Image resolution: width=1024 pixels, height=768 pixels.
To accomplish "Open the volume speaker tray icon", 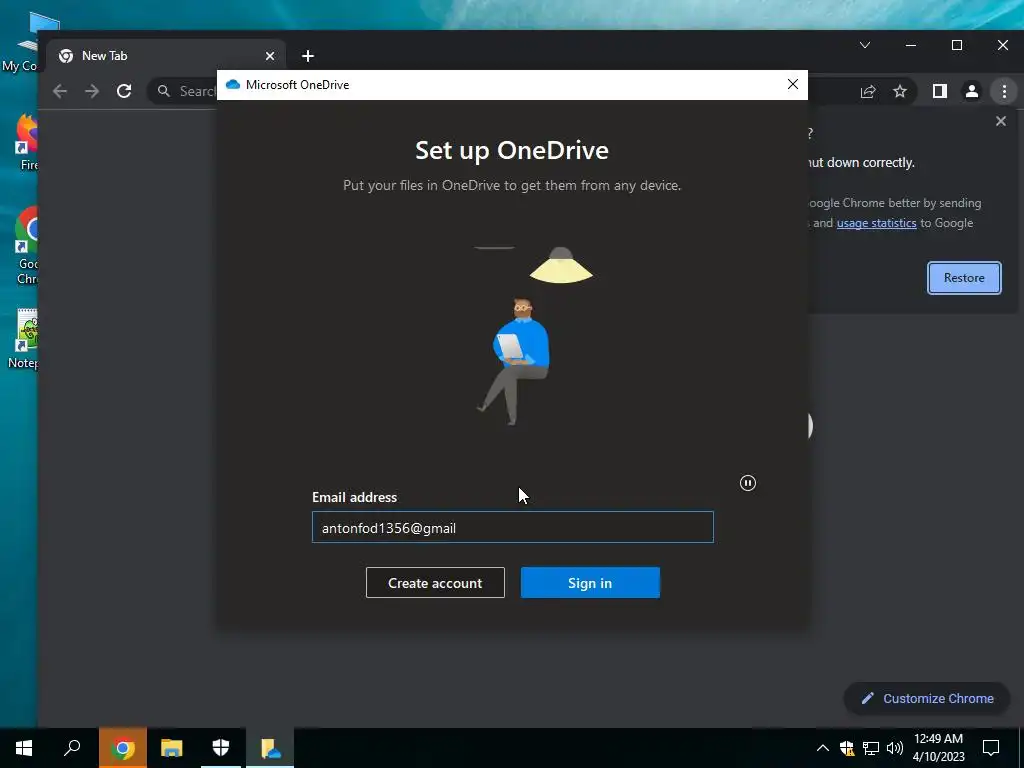I will click(895, 748).
